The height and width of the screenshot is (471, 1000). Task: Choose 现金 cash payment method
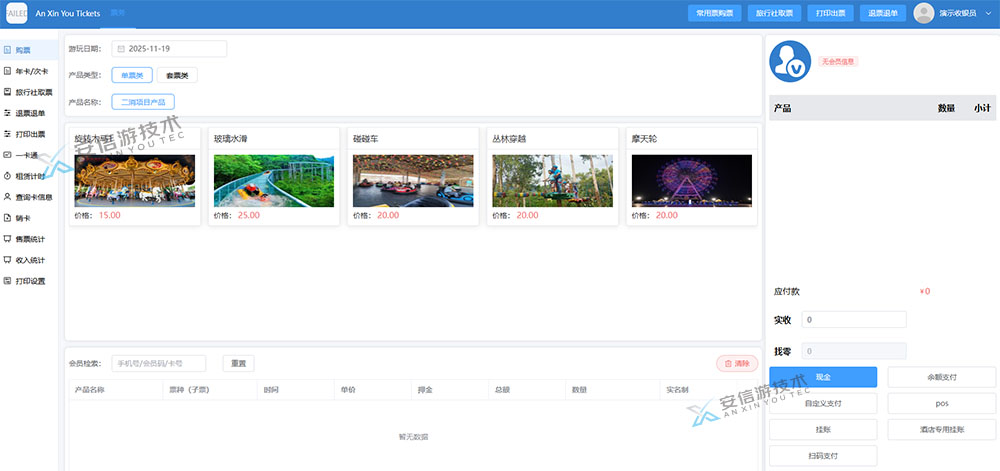823,377
